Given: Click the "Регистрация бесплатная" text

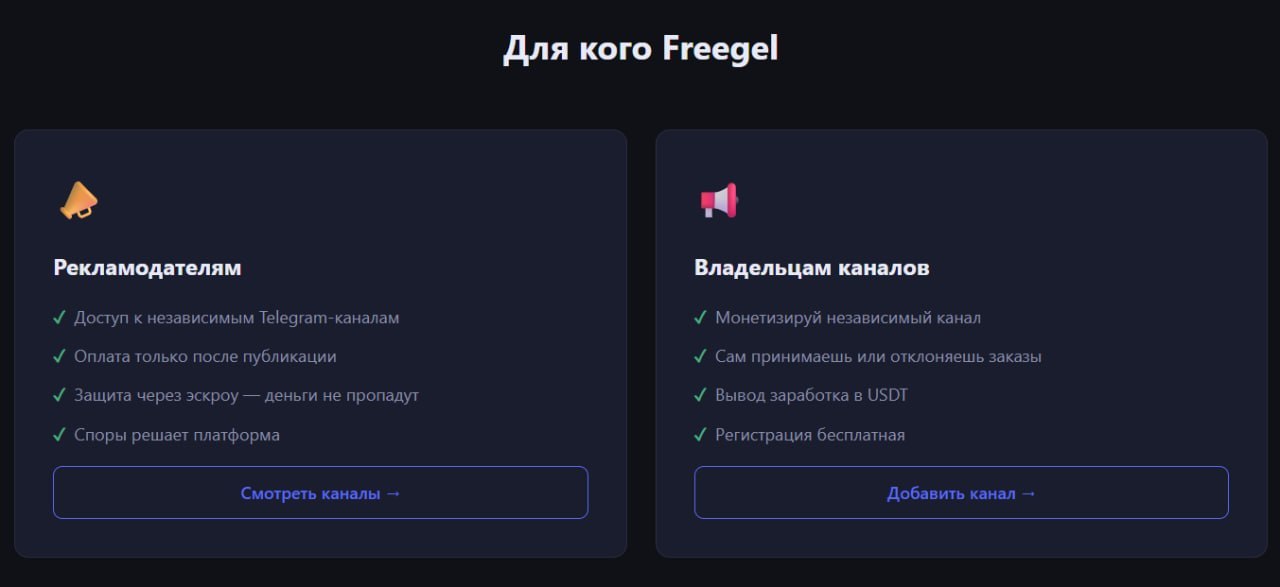Looking at the screenshot, I should click(x=810, y=435).
